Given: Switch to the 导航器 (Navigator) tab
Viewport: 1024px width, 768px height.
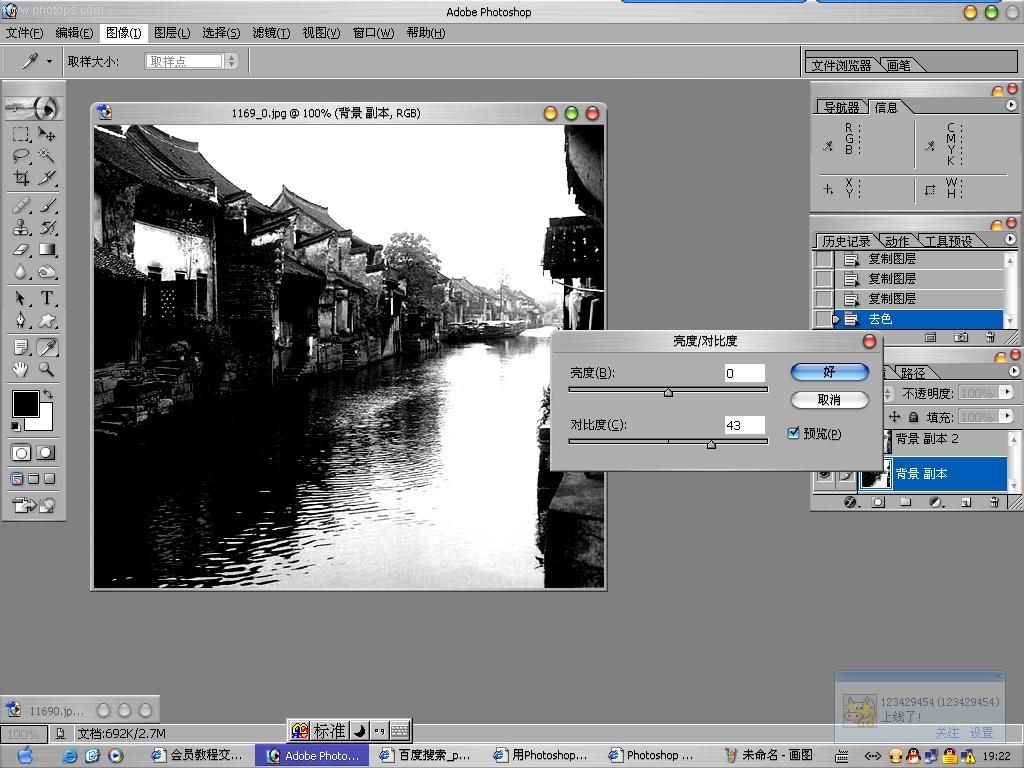Looking at the screenshot, I should 841,107.
